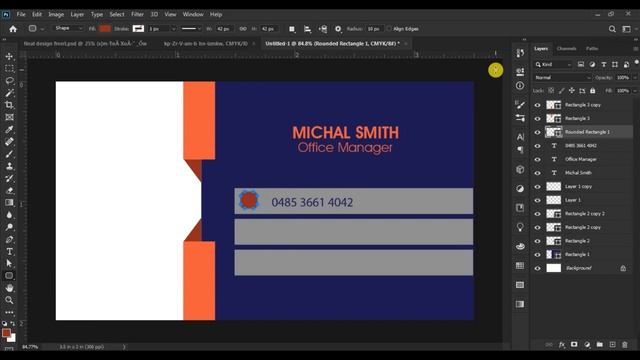The height and width of the screenshot is (360, 640).
Task: Open the Normal blend mode dropdown
Action: click(x=562, y=78)
